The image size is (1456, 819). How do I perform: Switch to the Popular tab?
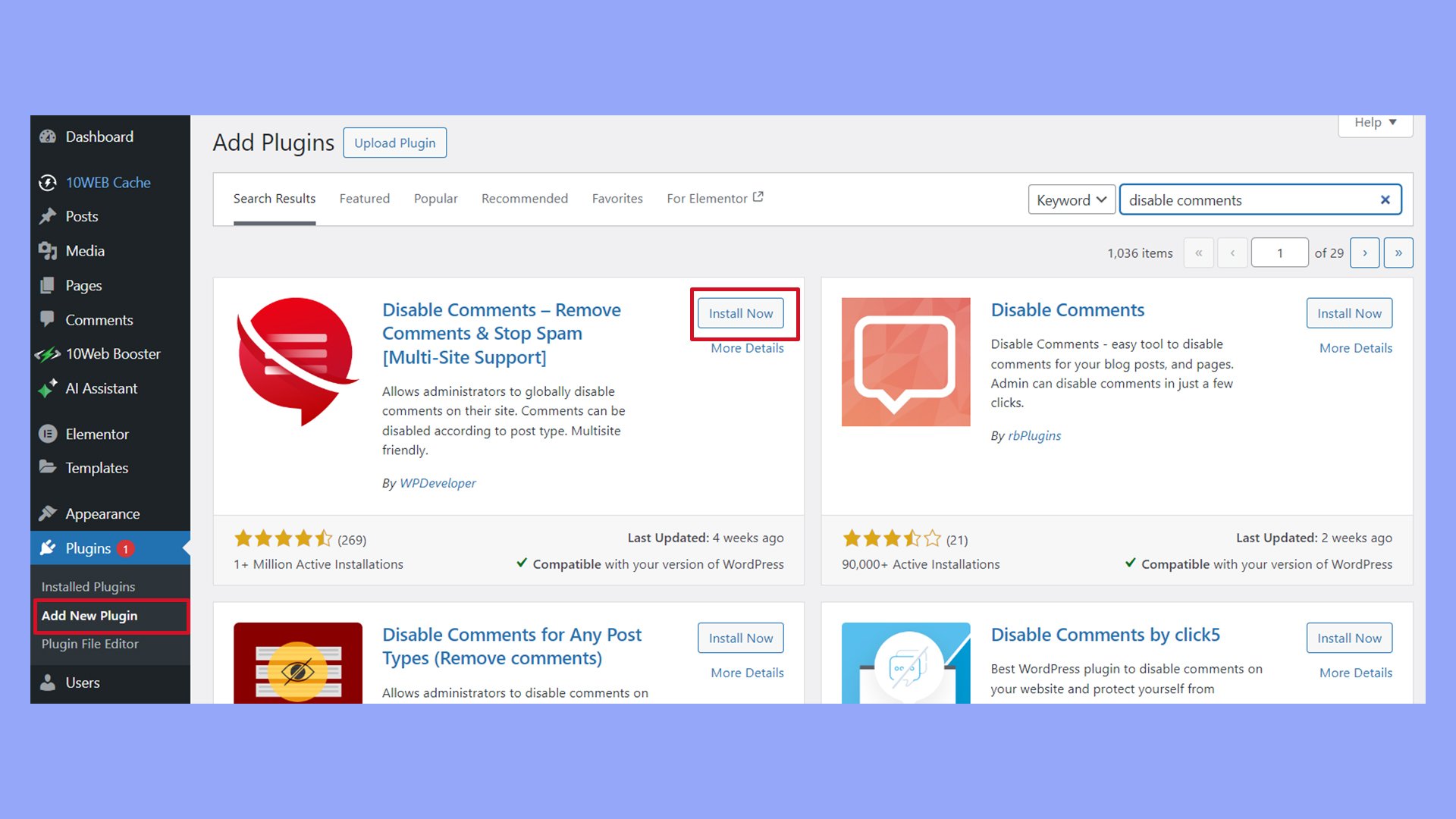pos(435,198)
